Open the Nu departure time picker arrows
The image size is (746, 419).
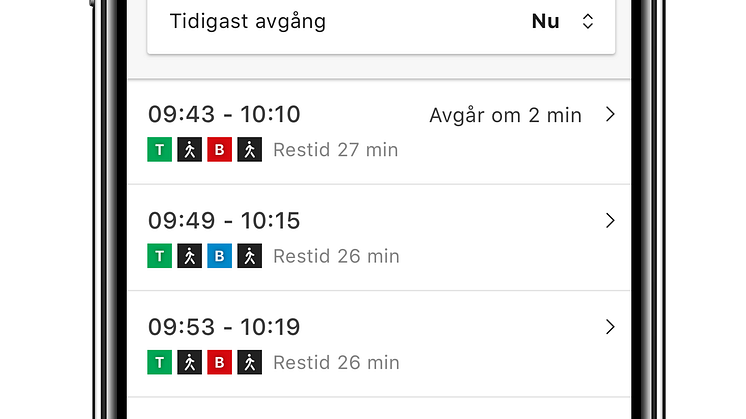588,21
